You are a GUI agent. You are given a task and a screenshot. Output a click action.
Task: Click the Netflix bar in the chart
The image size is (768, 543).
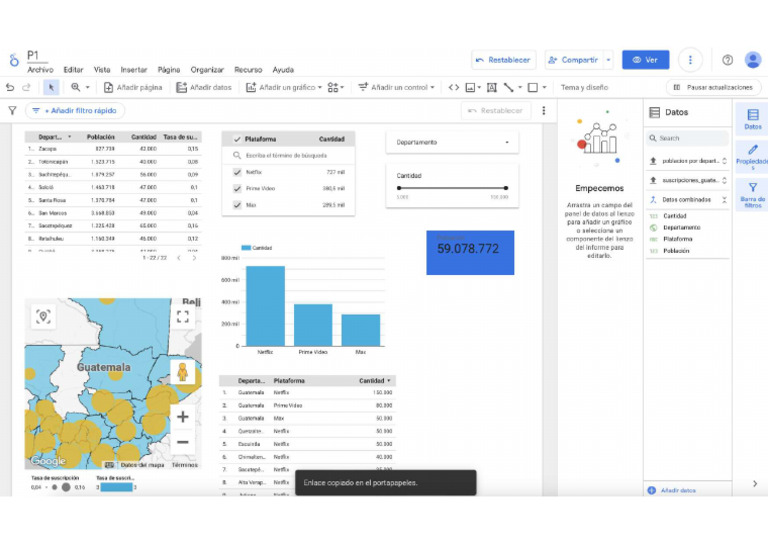[265, 306]
